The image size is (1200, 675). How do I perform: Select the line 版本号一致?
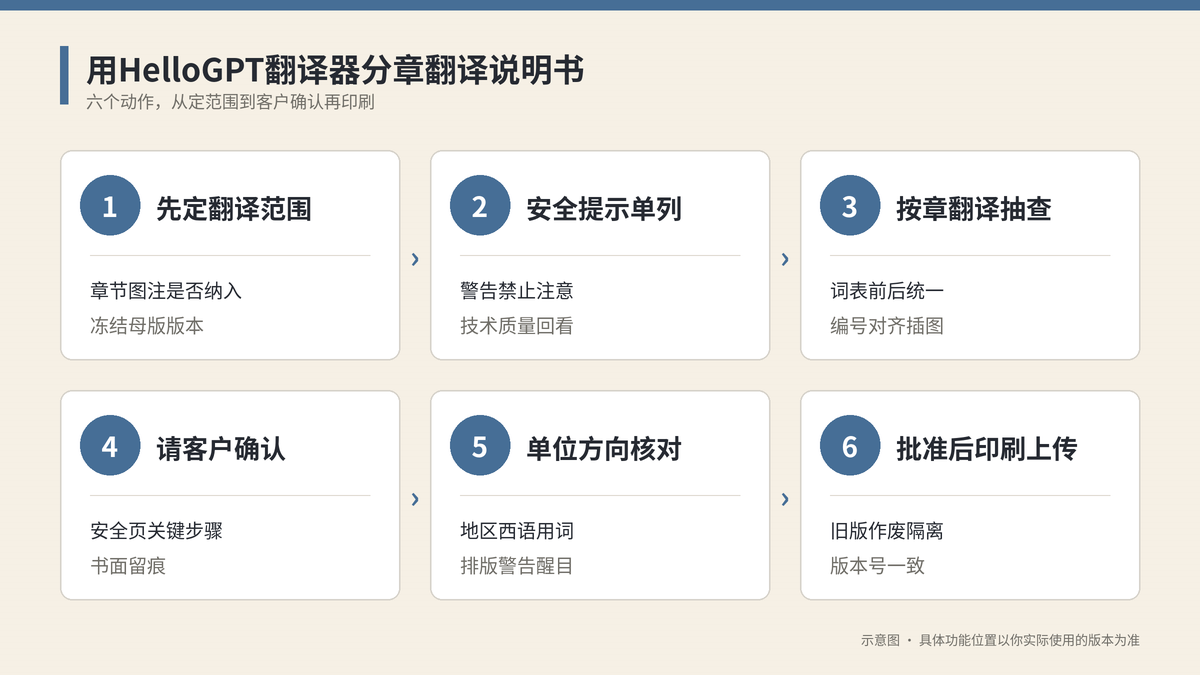(878, 566)
